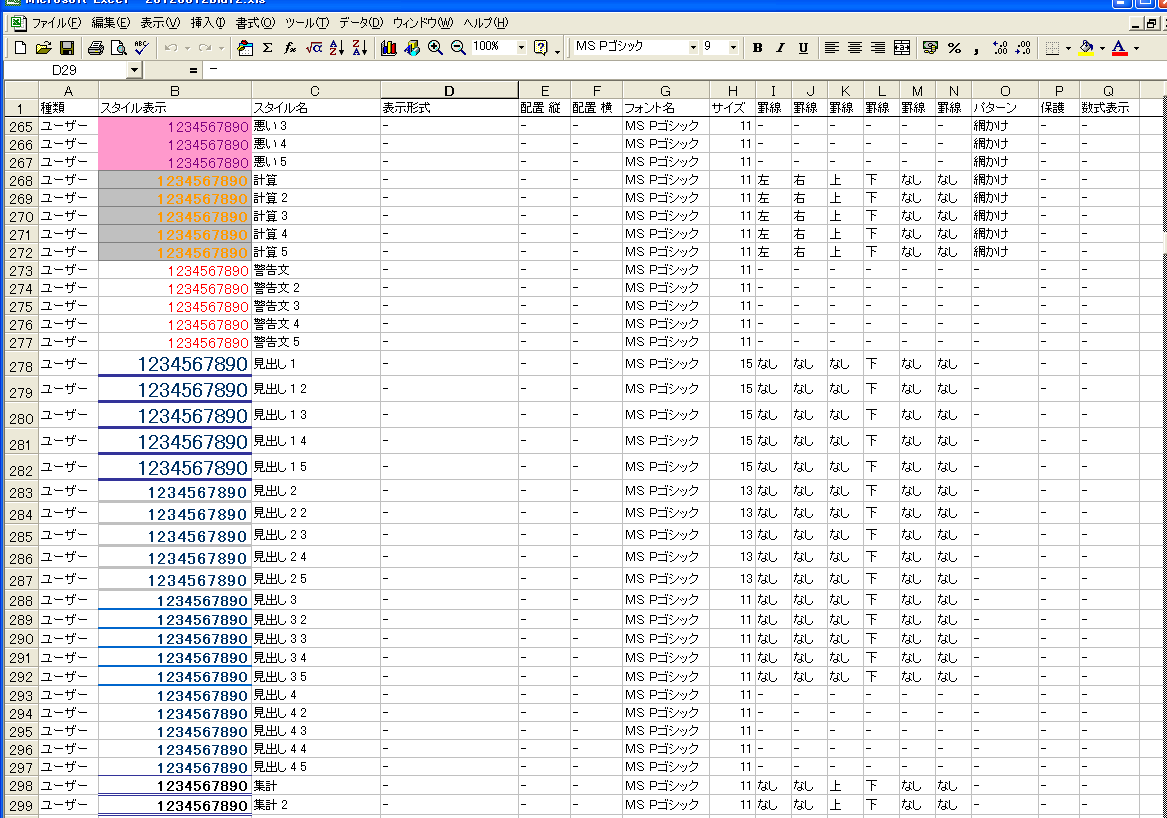The width and height of the screenshot is (1167, 818).
Task: Apply percent style to cells
Action: pyautogui.click(x=954, y=48)
